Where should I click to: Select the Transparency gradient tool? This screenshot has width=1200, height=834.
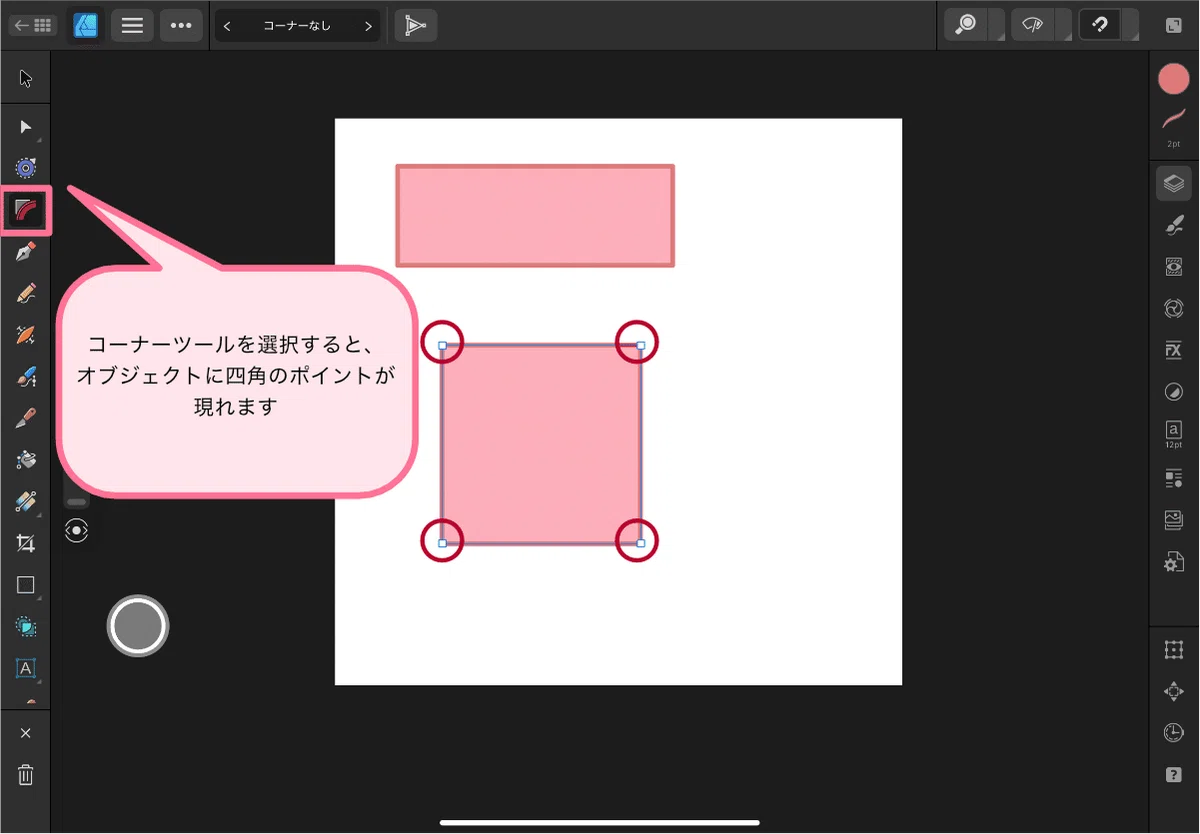tap(26, 502)
